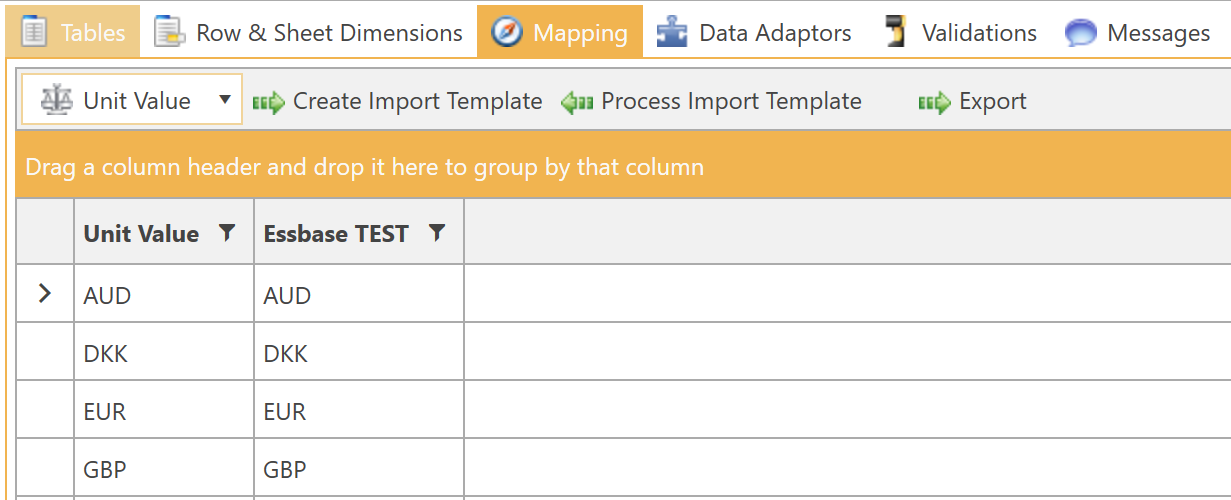The height and width of the screenshot is (500, 1231).
Task: Click the Mapping compass icon
Action: (507, 33)
